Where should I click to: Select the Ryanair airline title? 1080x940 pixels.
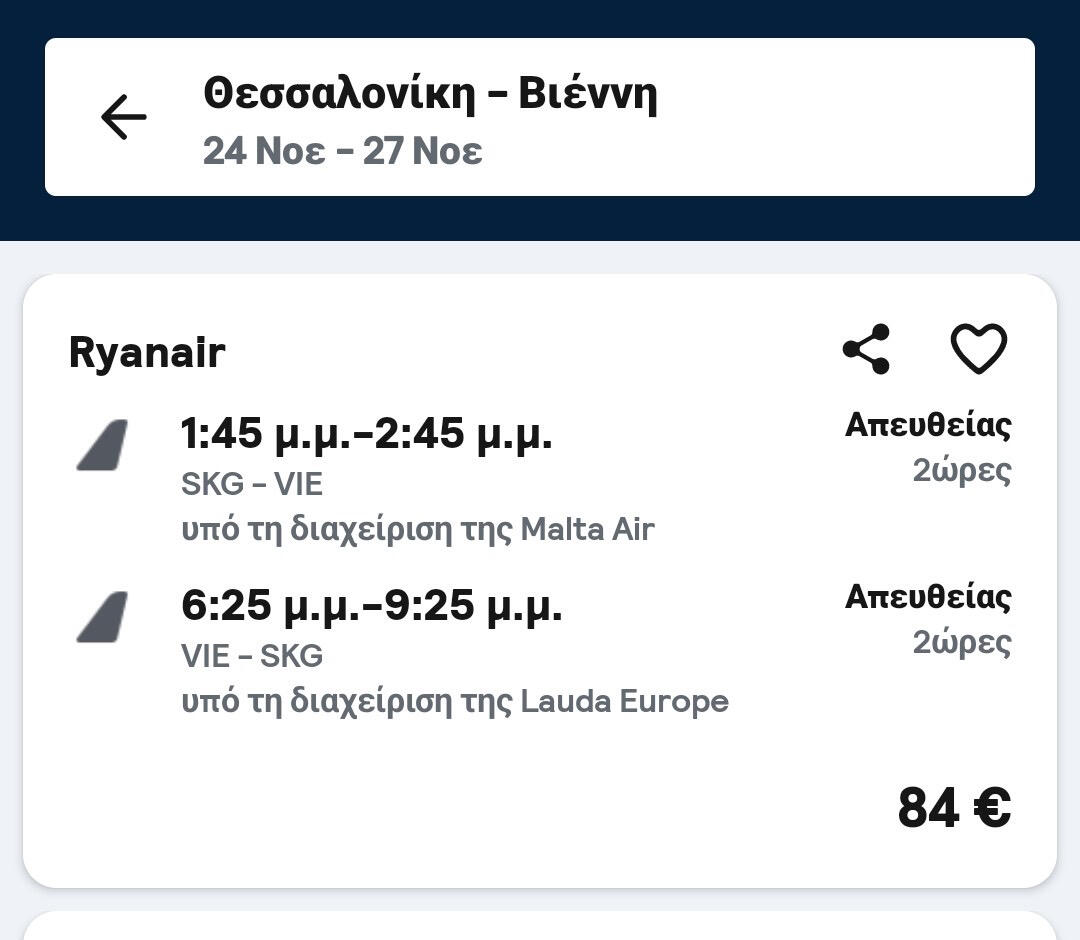147,353
